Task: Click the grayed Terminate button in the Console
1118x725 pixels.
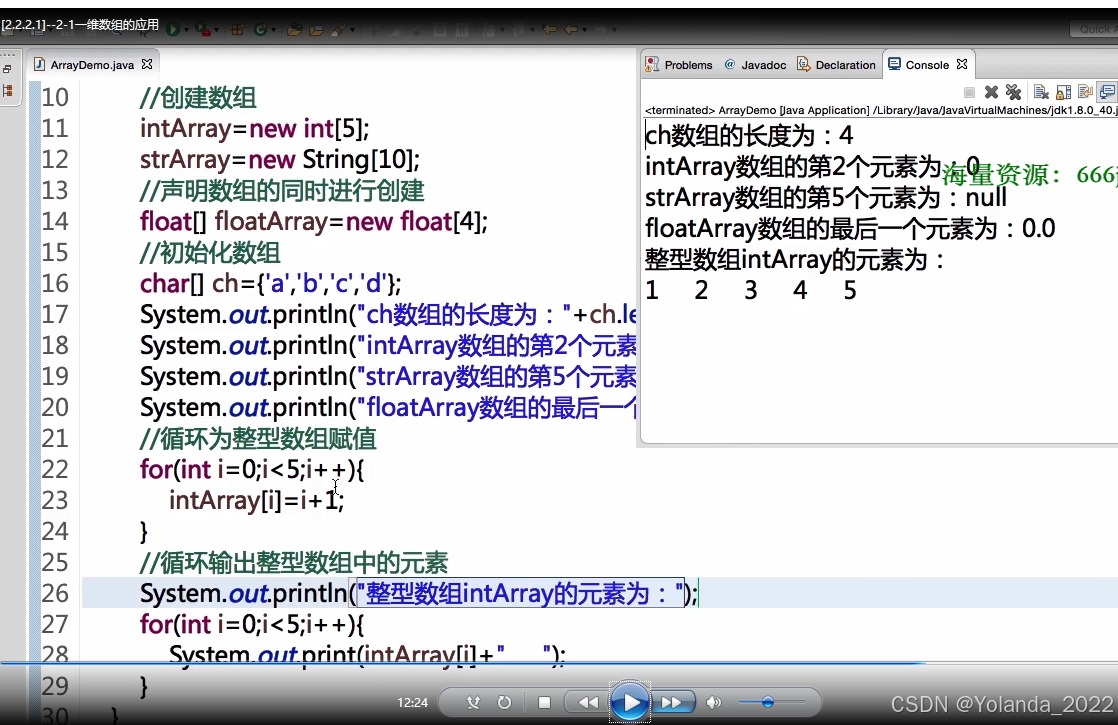Action: pos(970,92)
